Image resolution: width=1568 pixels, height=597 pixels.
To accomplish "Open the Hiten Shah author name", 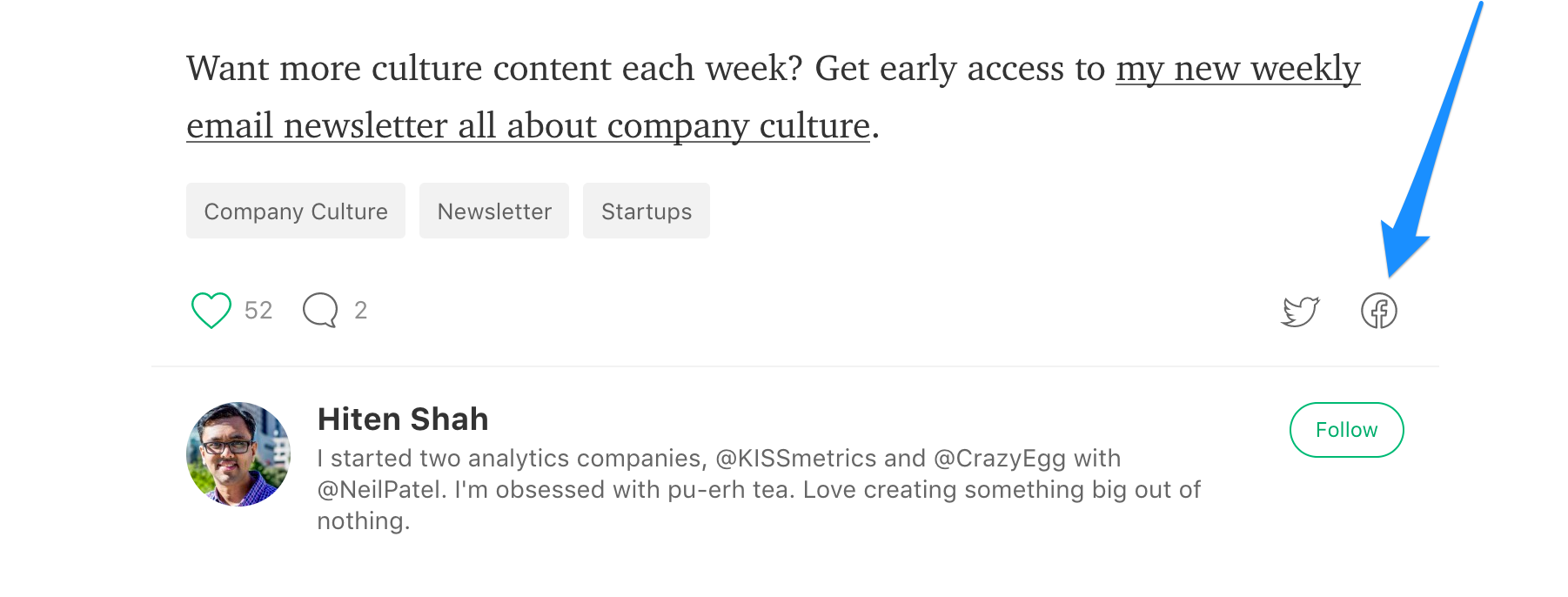I will [403, 419].
